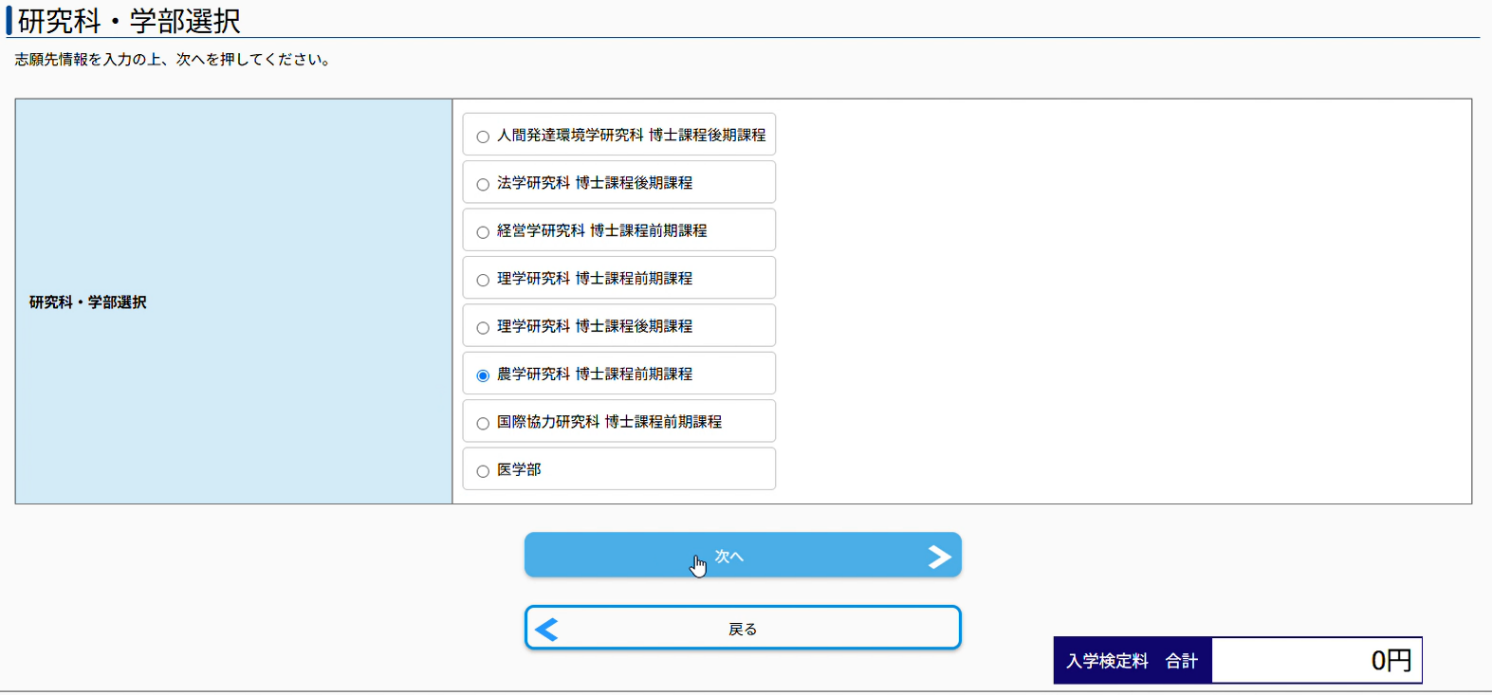This screenshot has width=1492, height=695.
Task: Choose 法学研究科 博士課程後期課程 option
Action: point(483,184)
